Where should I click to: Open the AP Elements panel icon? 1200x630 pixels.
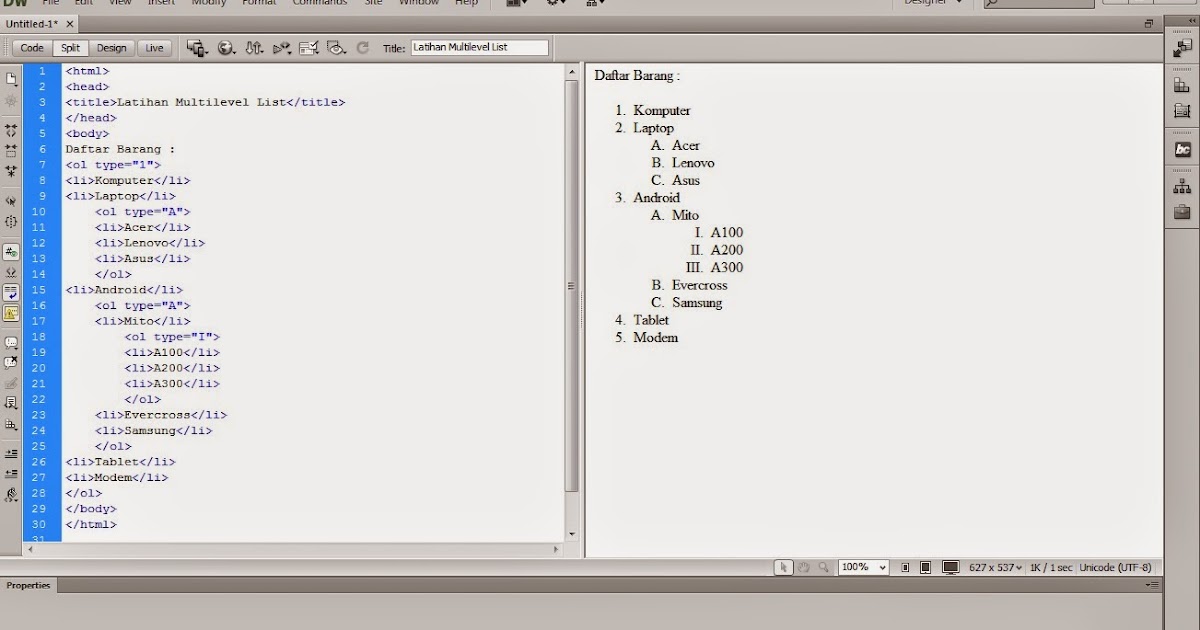[1182, 112]
